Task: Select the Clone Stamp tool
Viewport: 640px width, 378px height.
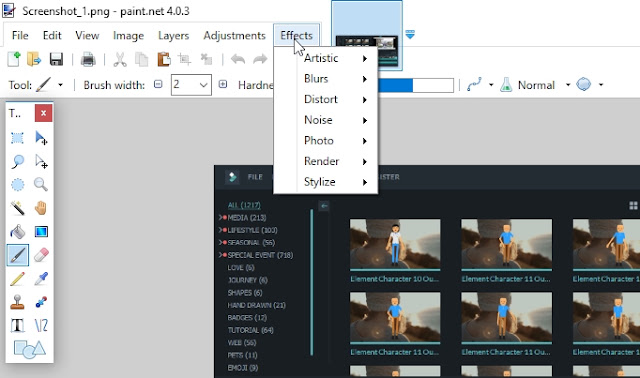Action: pyautogui.click(x=18, y=302)
